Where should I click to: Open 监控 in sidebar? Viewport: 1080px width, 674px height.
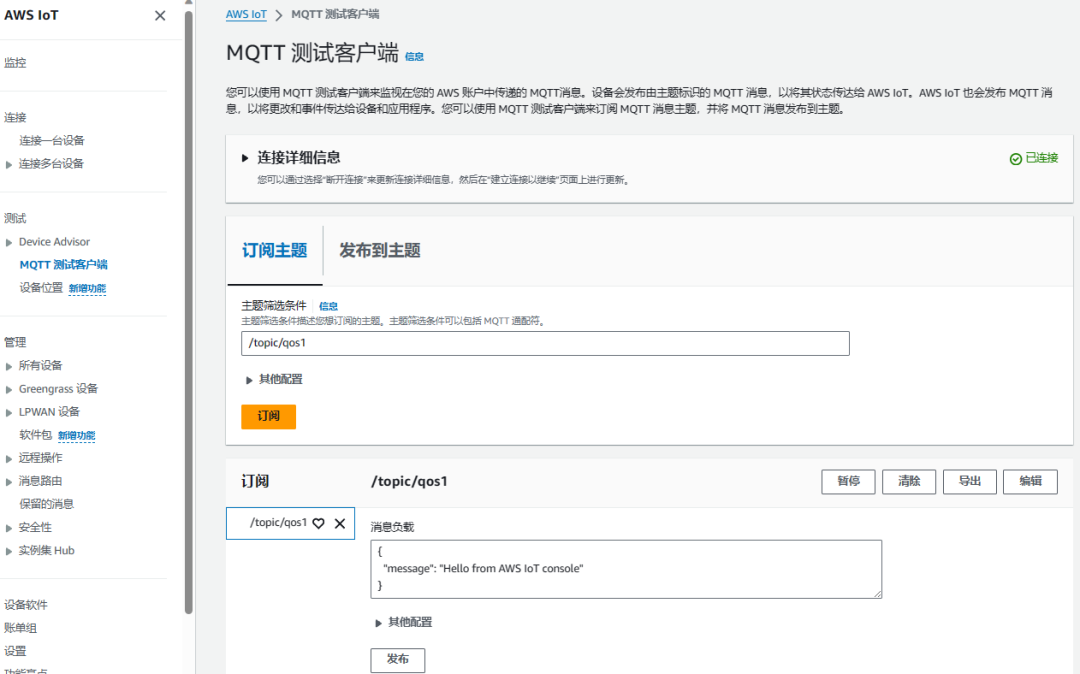pos(15,63)
